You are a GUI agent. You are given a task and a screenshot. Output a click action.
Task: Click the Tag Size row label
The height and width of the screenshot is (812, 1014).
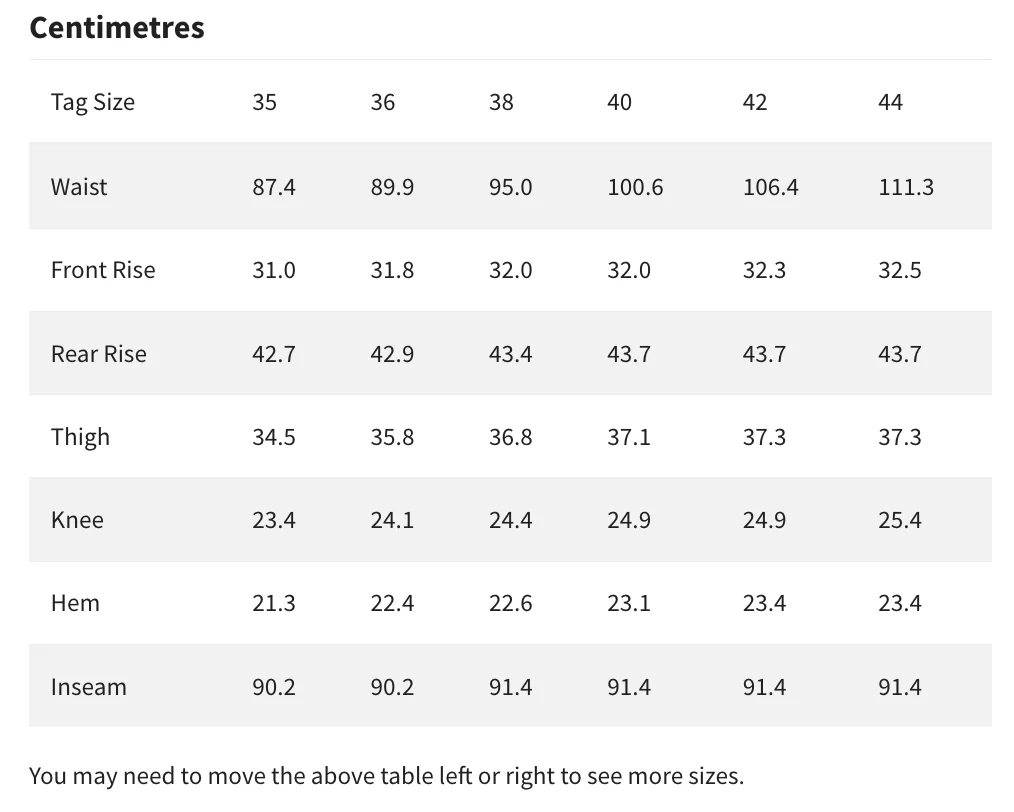[x=93, y=102]
